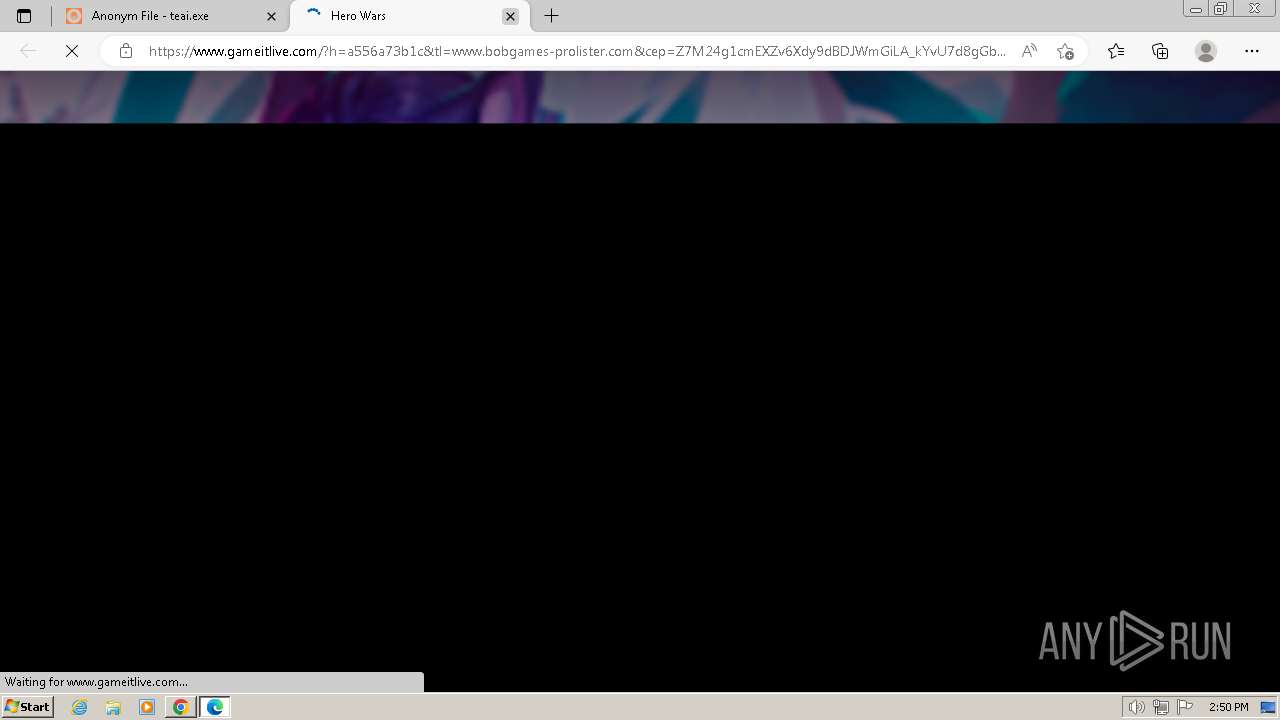
Task: Open the Action Center flag icon
Action: 1185,707
